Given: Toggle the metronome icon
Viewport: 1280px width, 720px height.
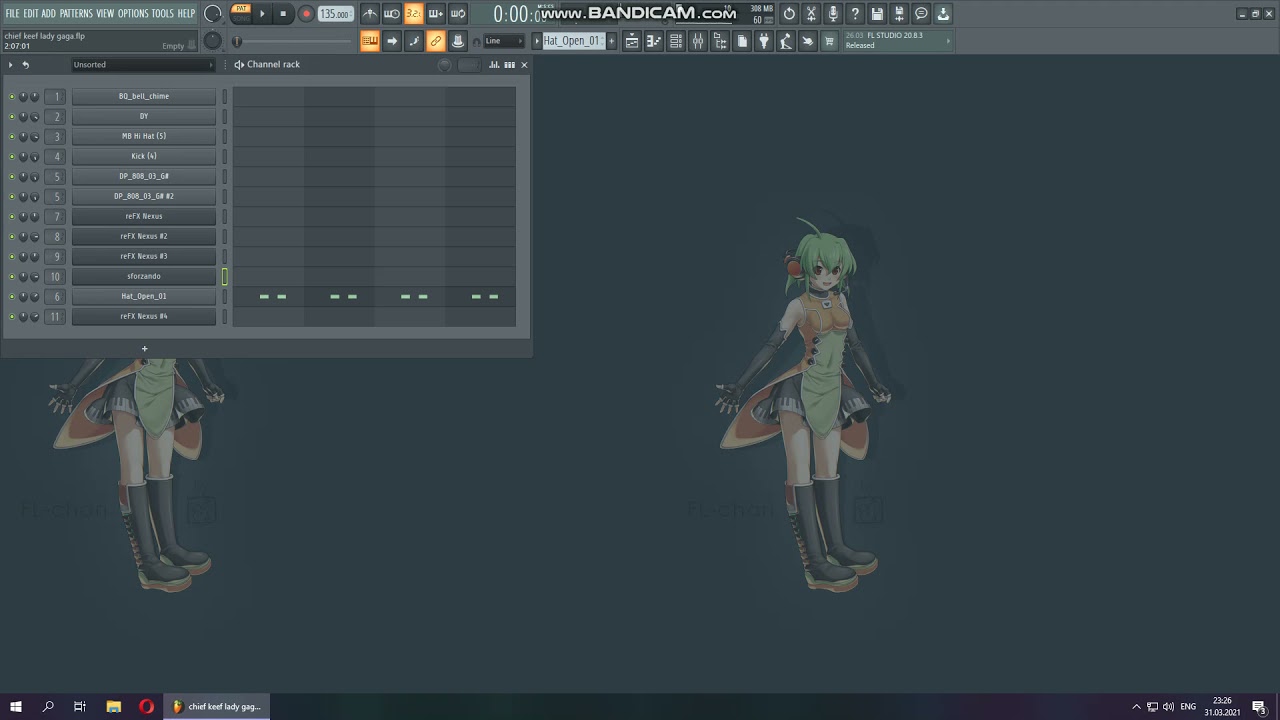Looking at the screenshot, I should 370,14.
